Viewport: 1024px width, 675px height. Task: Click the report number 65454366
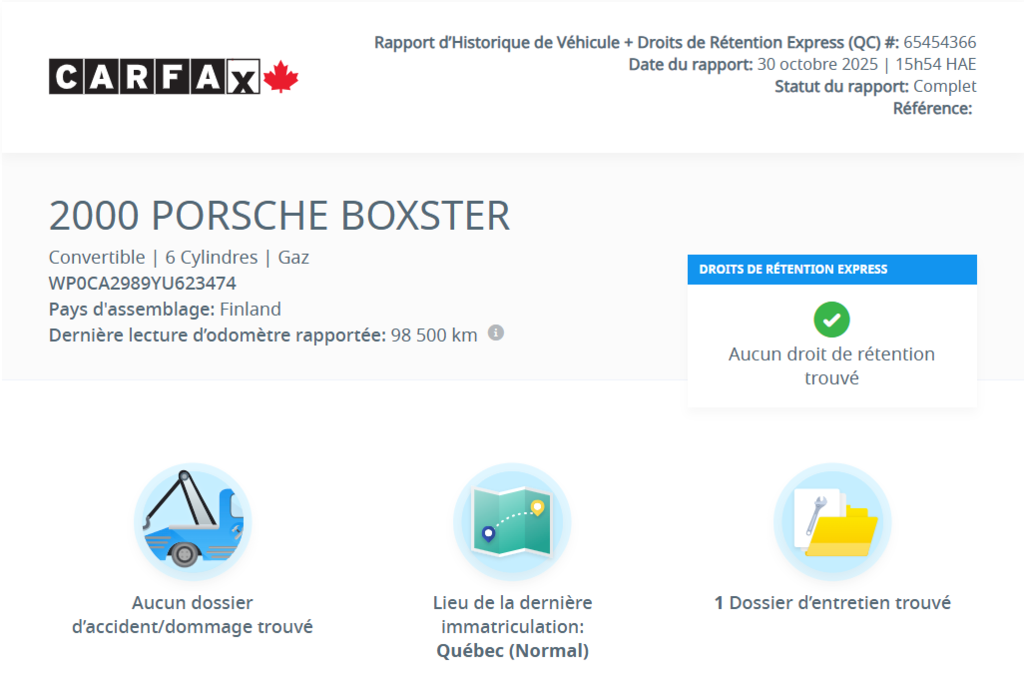[939, 42]
